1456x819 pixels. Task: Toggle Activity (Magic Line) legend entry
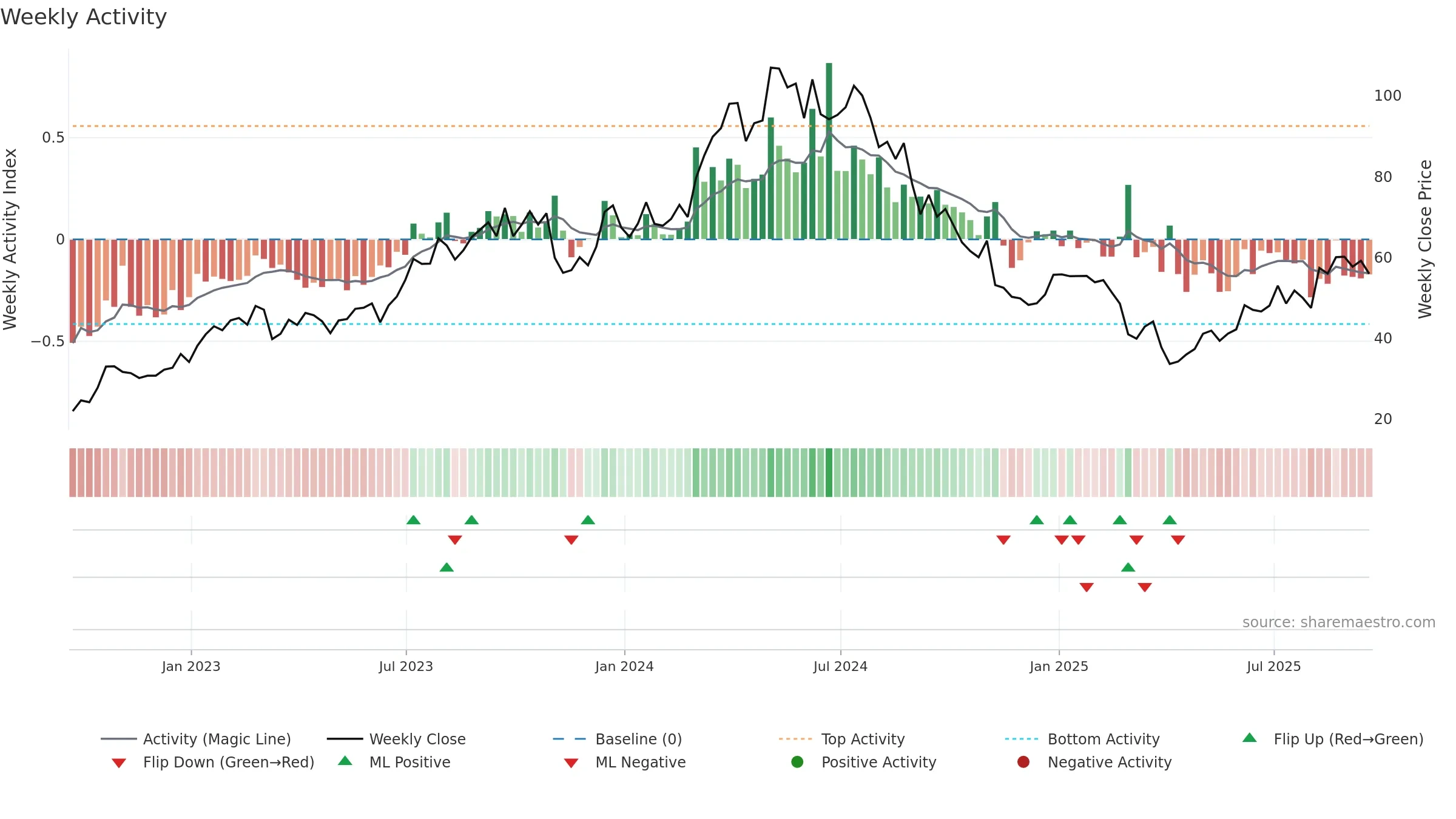click(x=196, y=739)
